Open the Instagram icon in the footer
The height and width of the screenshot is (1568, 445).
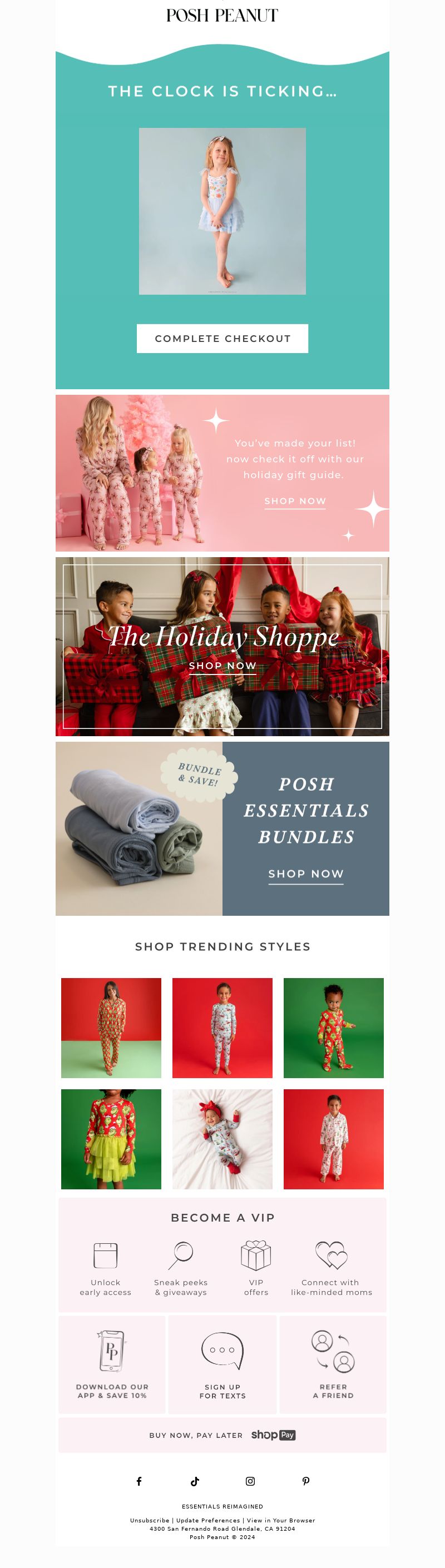[250, 1481]
